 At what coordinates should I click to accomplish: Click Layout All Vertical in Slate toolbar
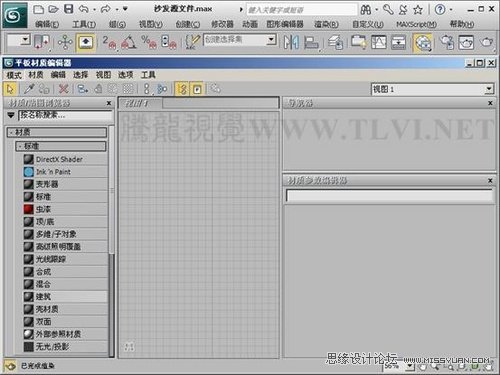[146, 89]
